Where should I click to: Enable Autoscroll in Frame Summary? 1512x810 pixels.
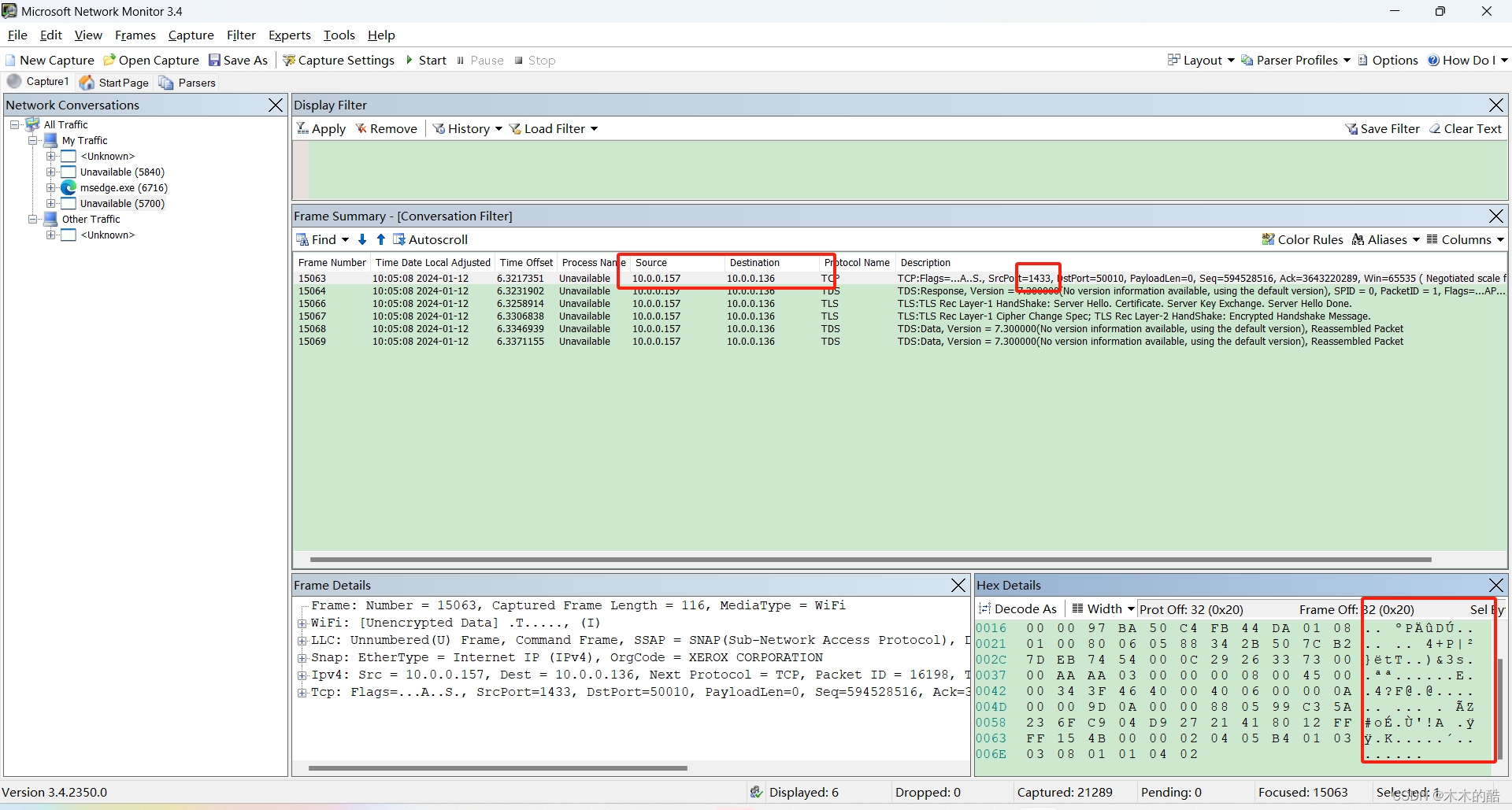(430, 239)
